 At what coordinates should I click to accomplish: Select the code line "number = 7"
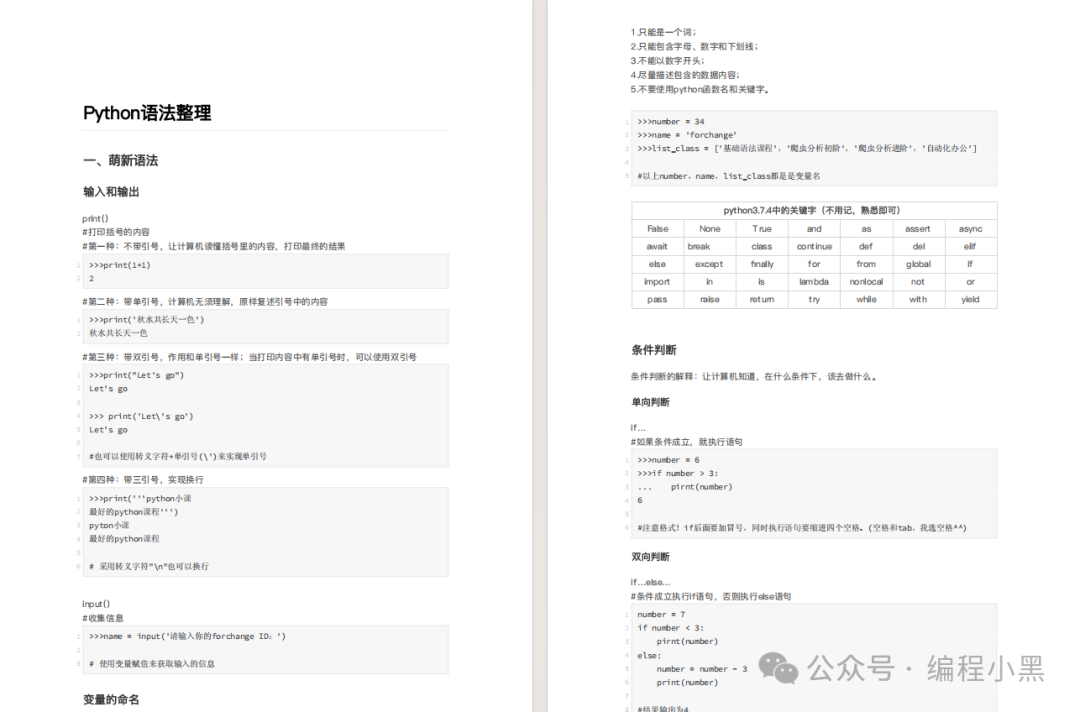661,614
